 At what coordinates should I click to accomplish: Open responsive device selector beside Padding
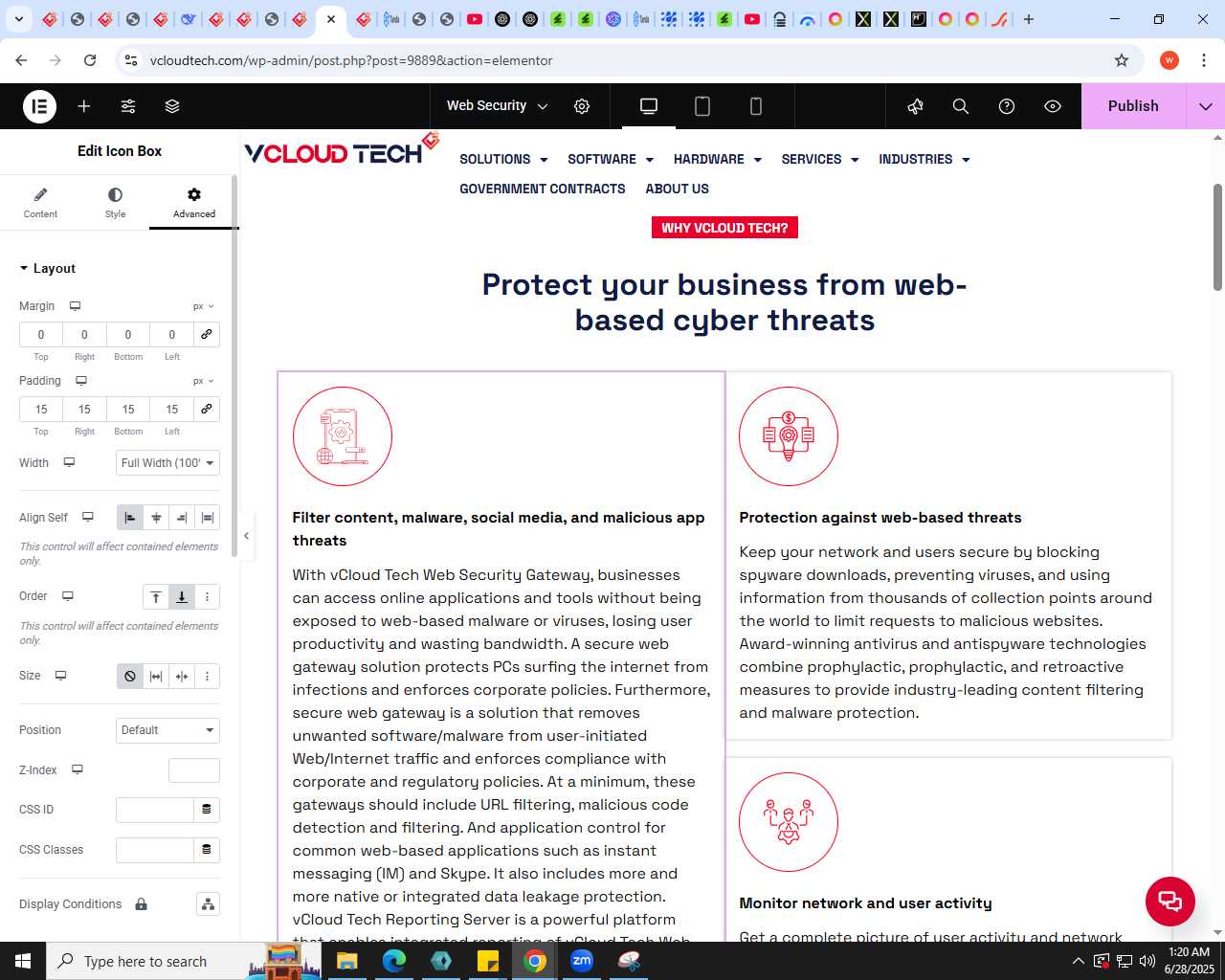(x=81, y=381)
